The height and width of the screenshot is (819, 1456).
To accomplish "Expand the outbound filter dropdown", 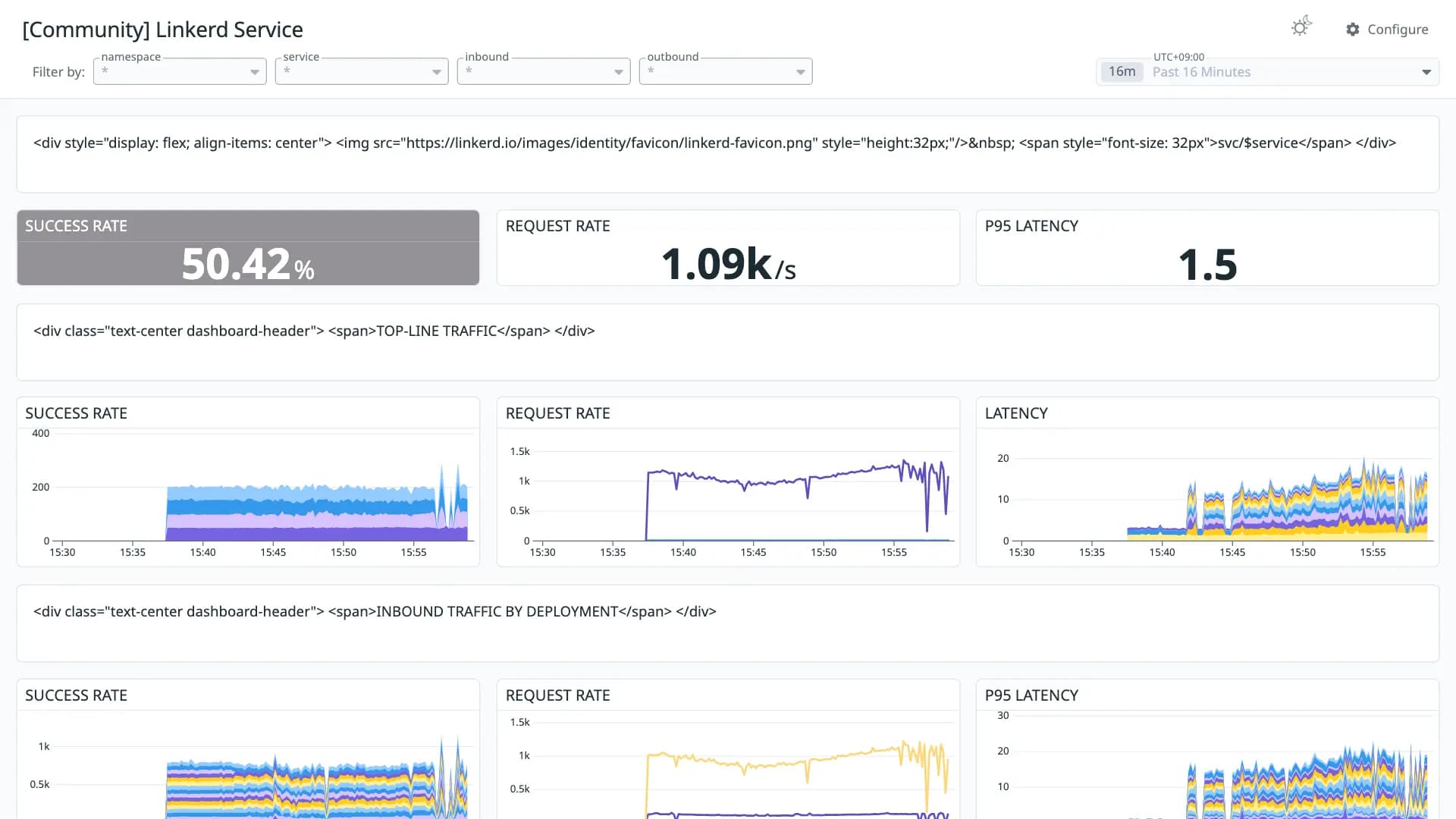I will [x=726, y=71].
